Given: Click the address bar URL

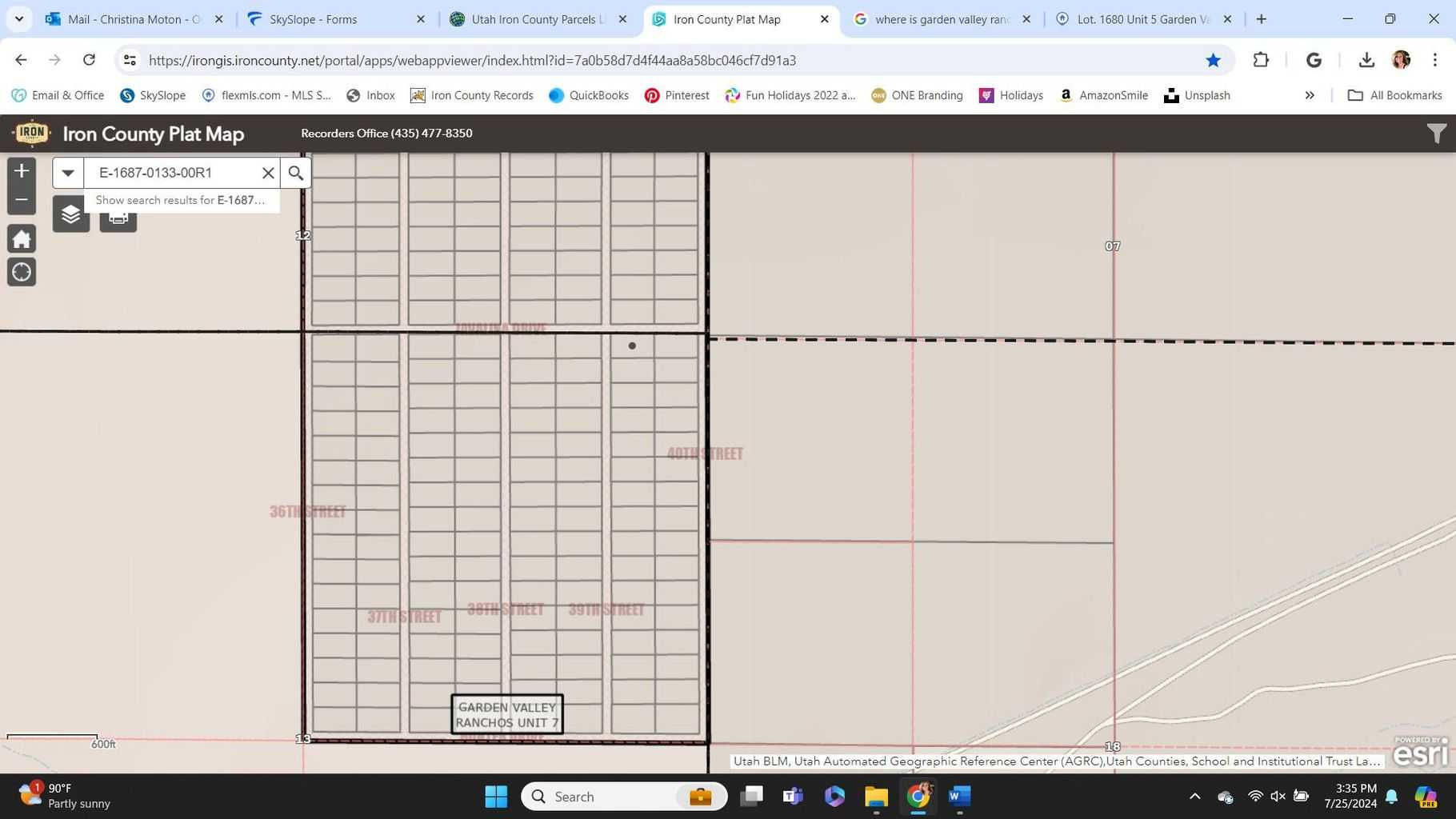Looking at the screenshot, I should point(472,60).
